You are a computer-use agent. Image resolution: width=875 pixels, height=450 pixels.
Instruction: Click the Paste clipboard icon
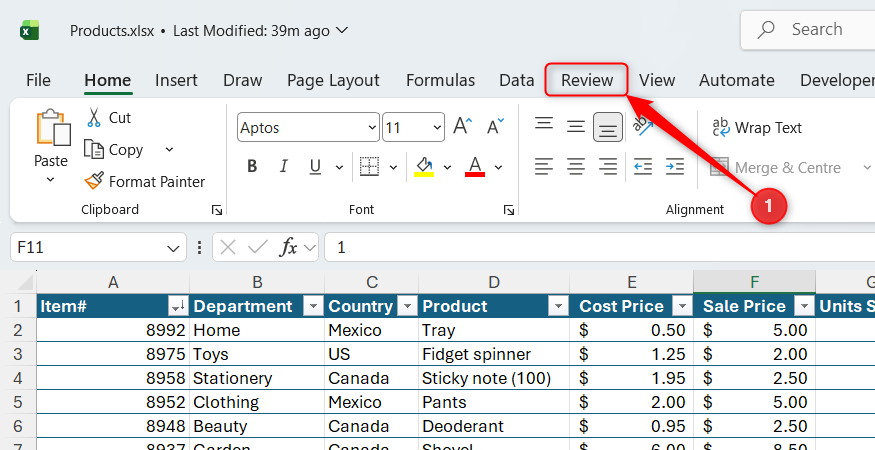pos(54,128)
